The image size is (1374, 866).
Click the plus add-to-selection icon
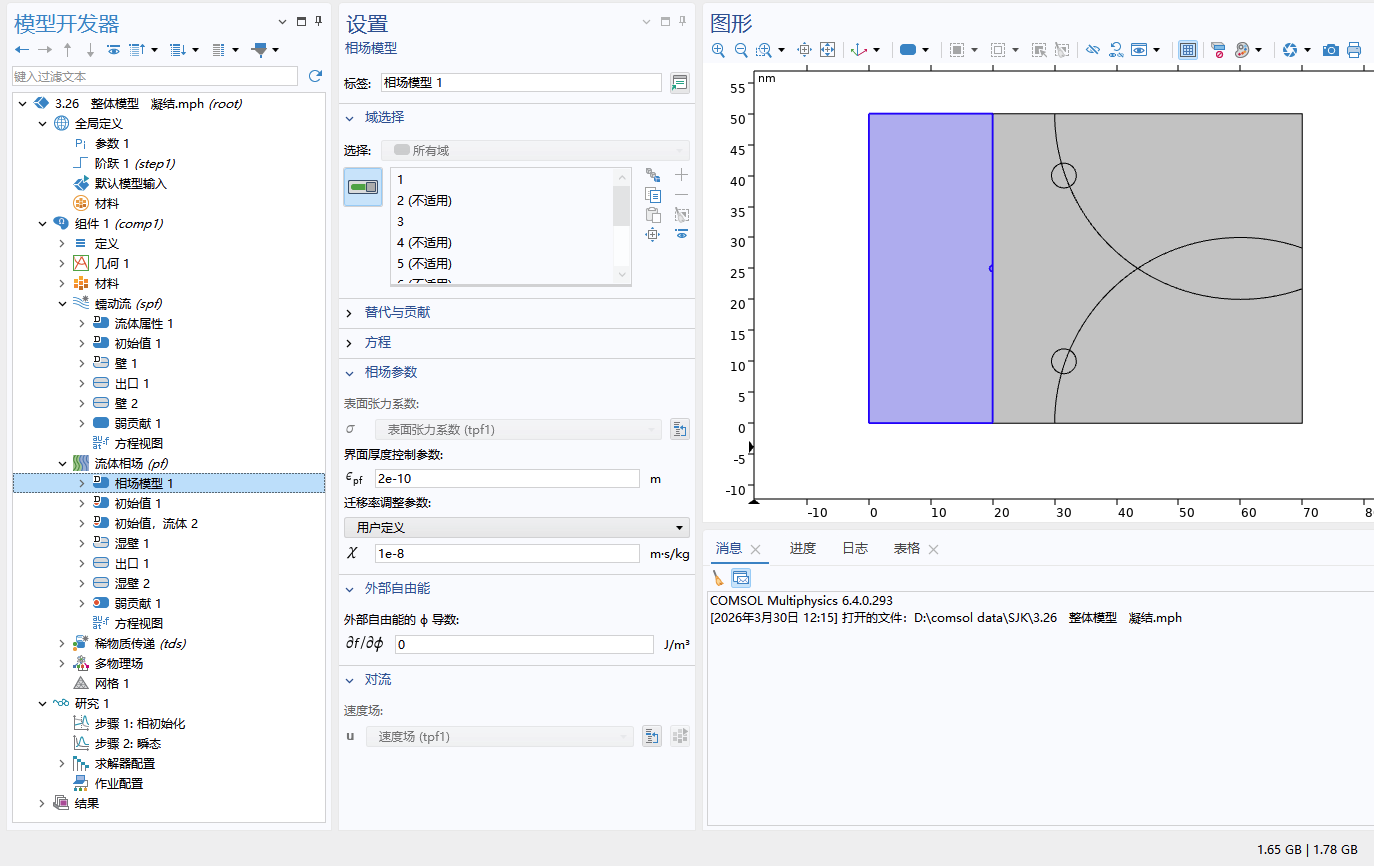click(x=681, y=175)
